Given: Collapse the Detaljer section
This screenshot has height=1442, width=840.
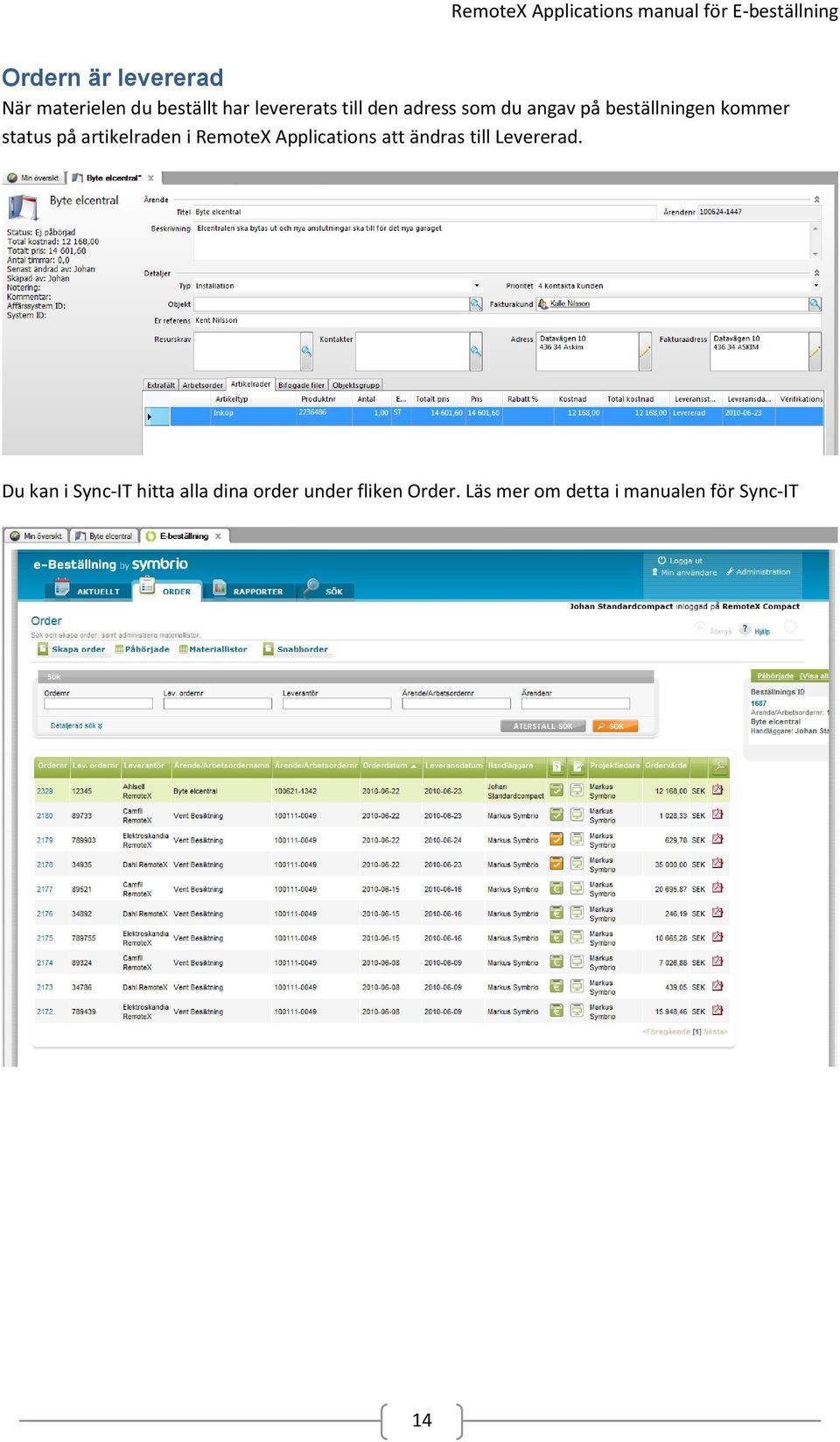Looking at the screenshot, I should [x=817, y=273].
